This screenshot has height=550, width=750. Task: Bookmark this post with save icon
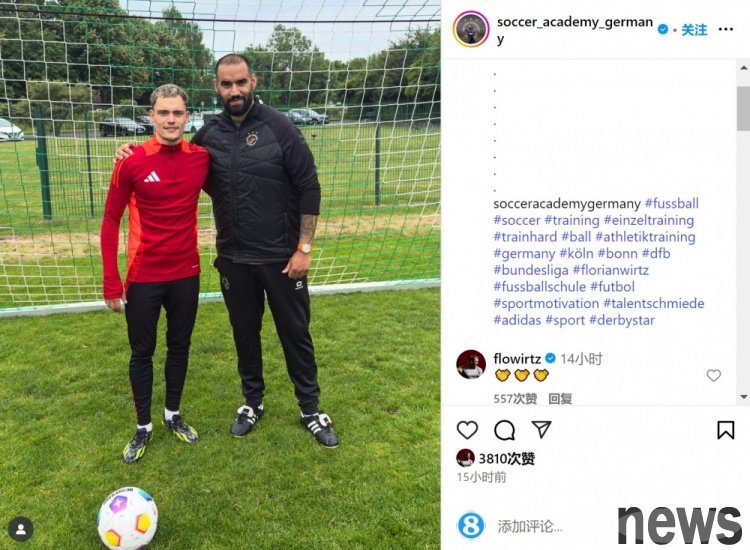pos(726,430)
